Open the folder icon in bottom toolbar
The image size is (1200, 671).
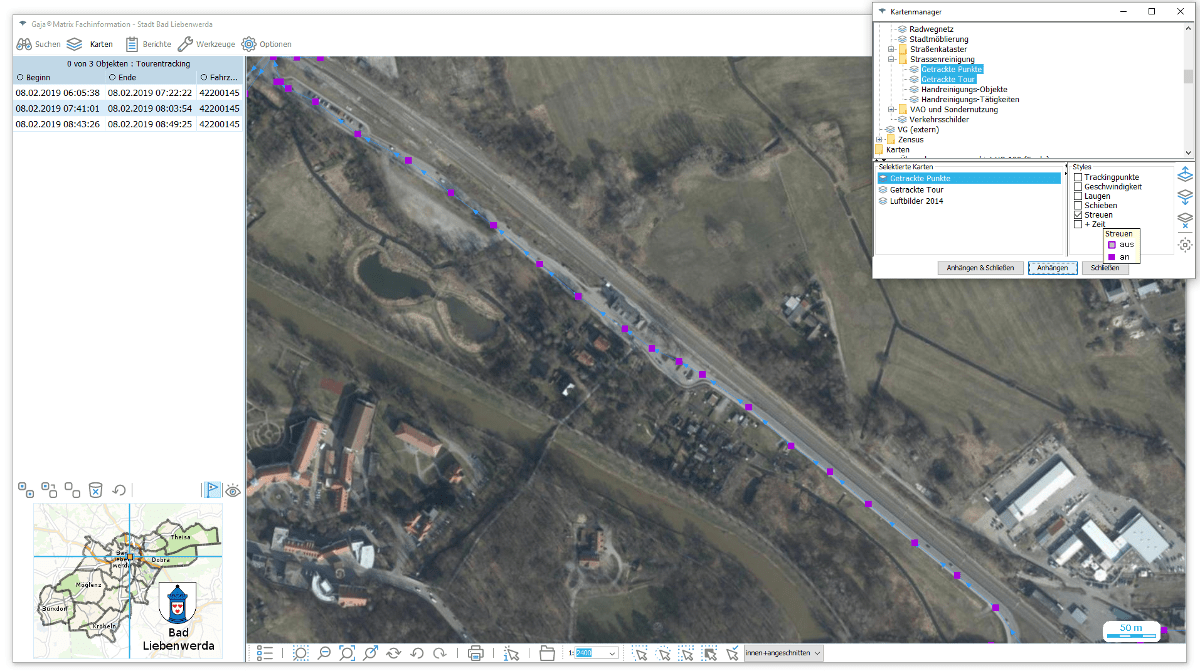click(547, 653)
